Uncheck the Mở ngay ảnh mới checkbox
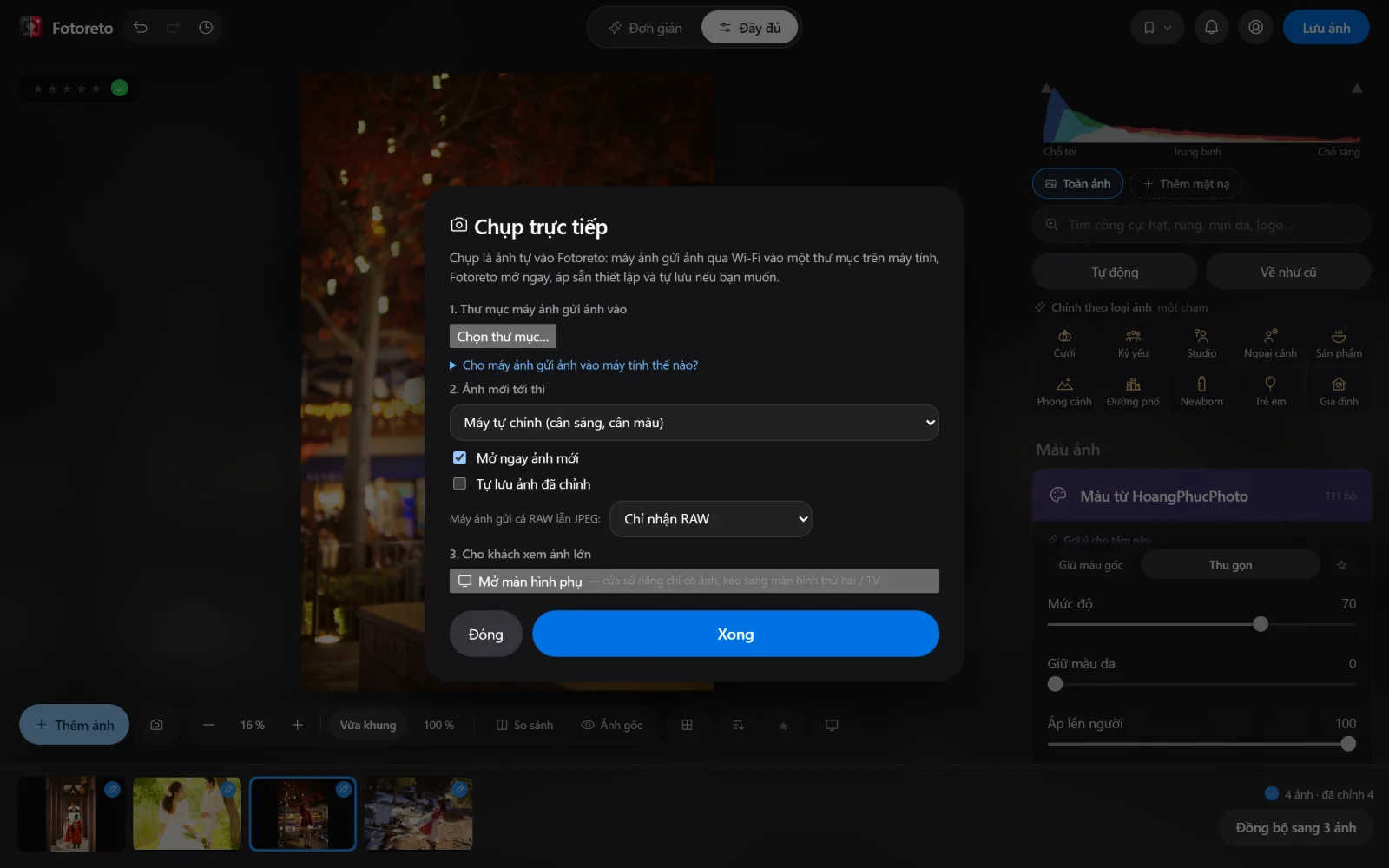 (x=459, y=457)
